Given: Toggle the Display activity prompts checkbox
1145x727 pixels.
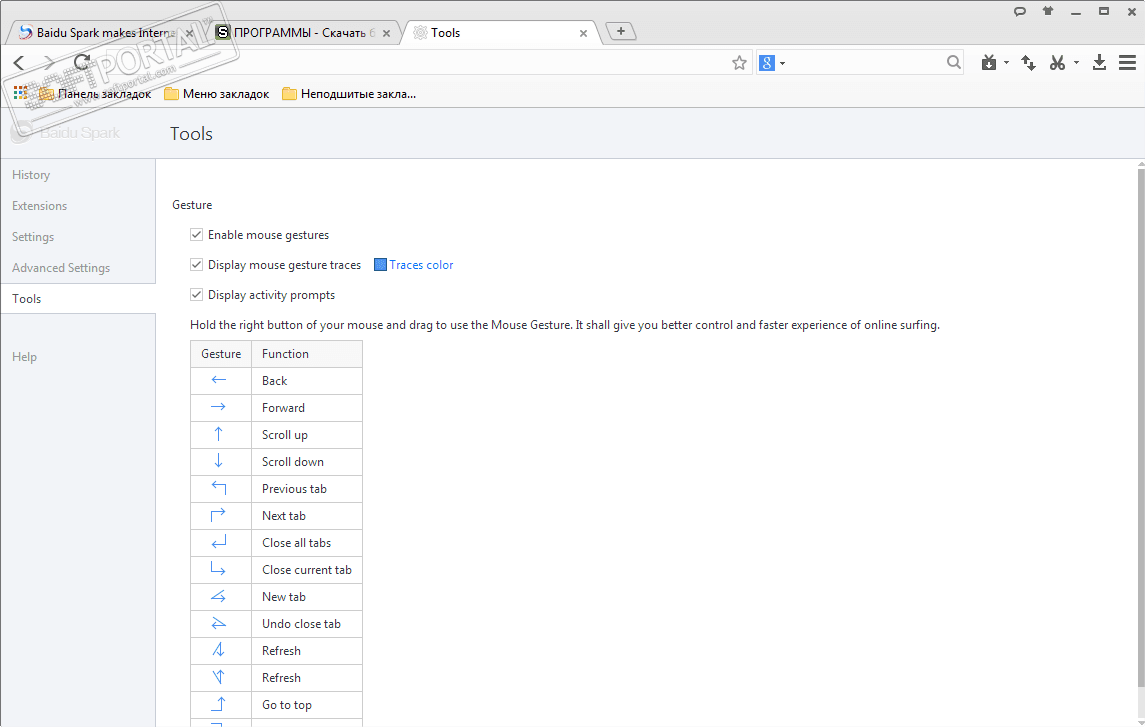Looking at the screenshot, I should point(197,295).
